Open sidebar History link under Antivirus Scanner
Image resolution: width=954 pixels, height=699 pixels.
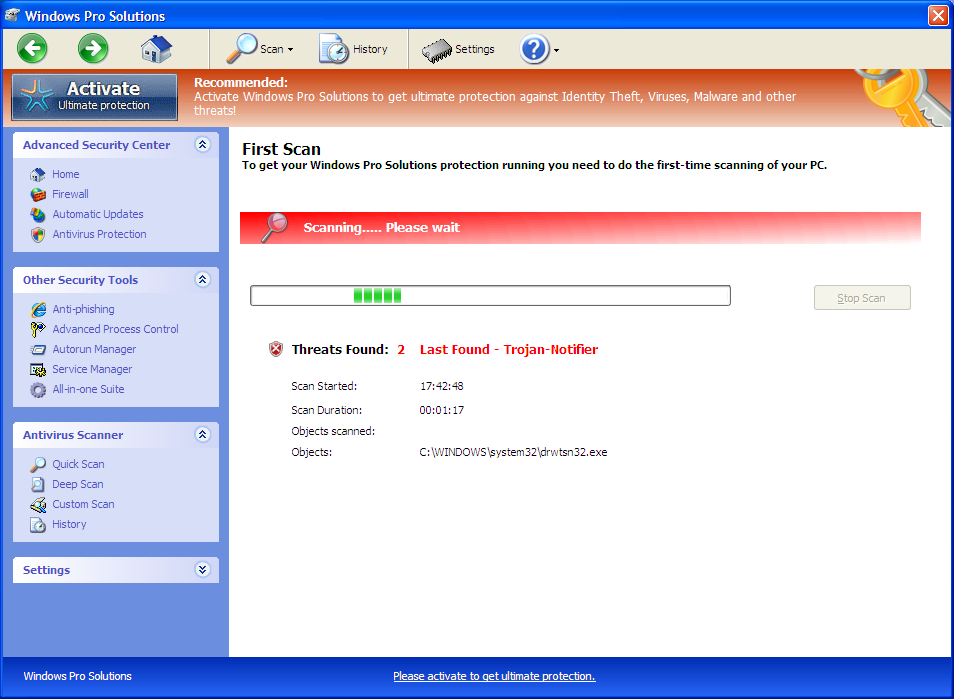[x=69, y=524]
